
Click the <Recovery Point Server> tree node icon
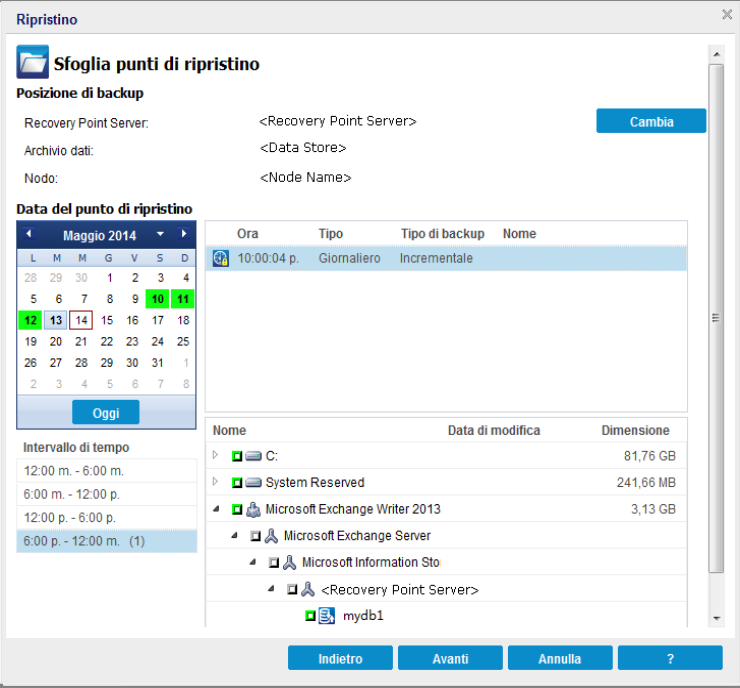[x=308, y=589]
